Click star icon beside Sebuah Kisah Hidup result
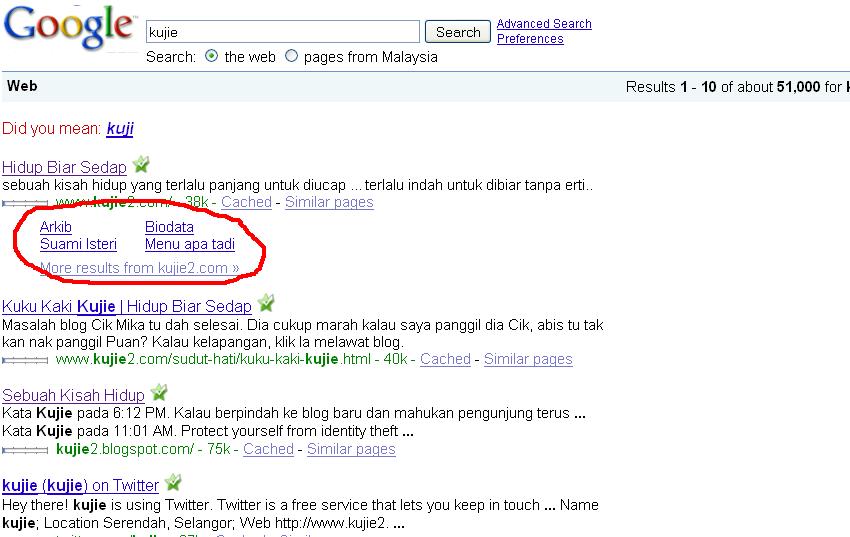 coord(159,393)
